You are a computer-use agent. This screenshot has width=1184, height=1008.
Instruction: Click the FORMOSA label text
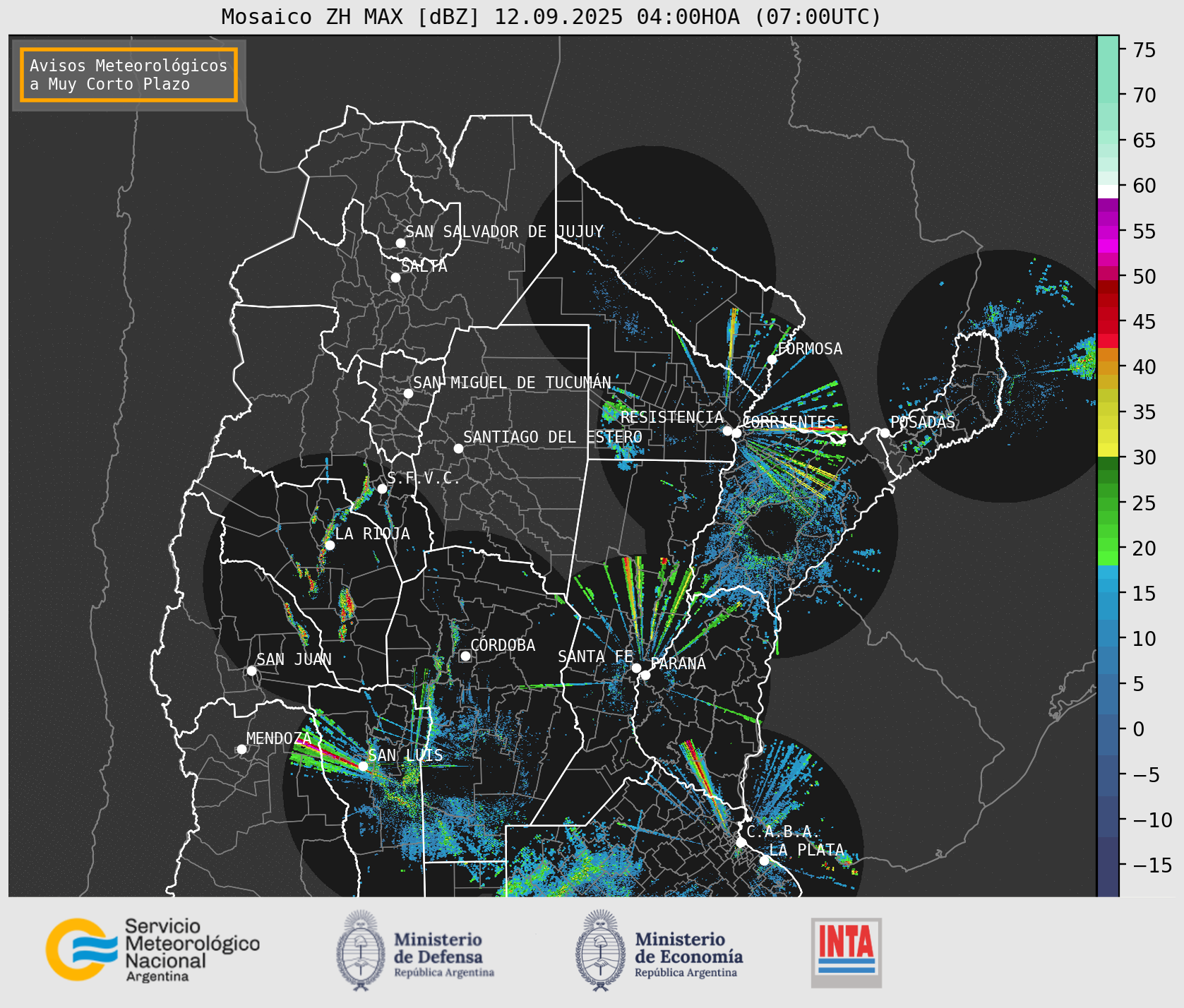810,349
